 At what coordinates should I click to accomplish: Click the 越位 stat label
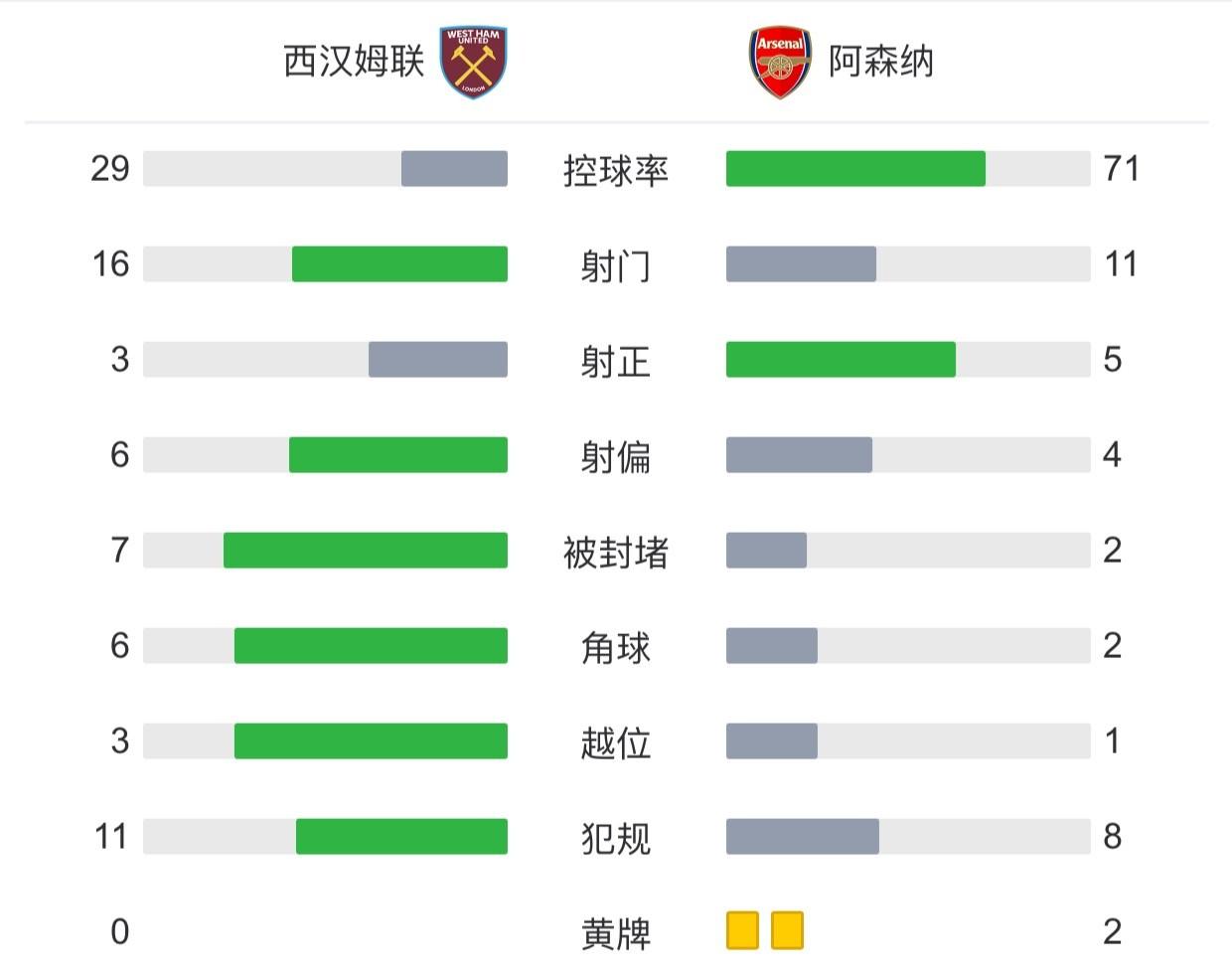coord(616,743)
